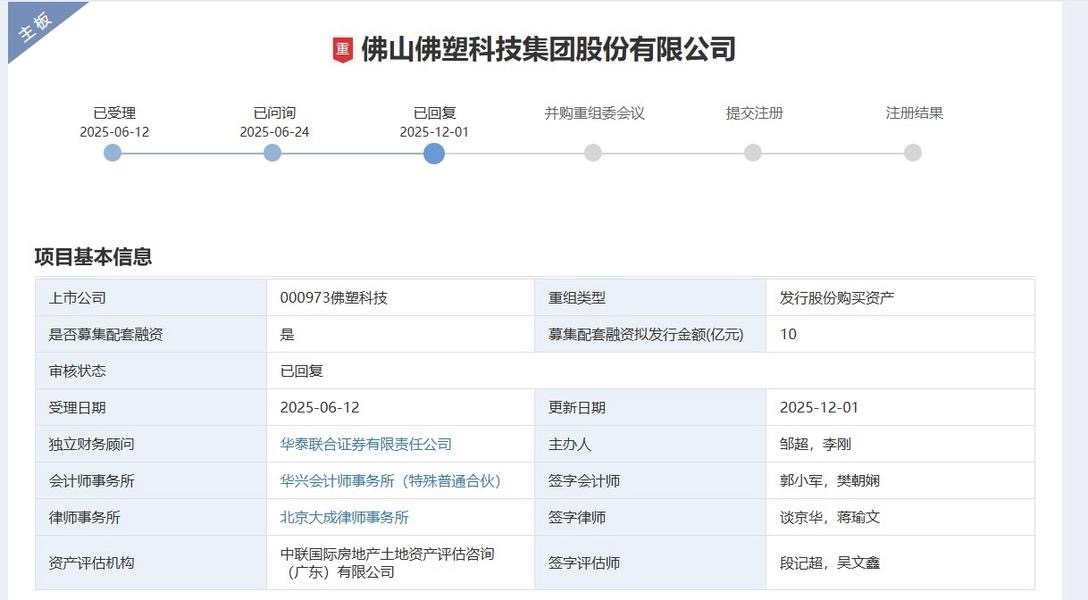Click the 中联国际房地产土地资产评估咨询 cell
The width and height of the screenshot is (1088, 600).
(400, 563)
